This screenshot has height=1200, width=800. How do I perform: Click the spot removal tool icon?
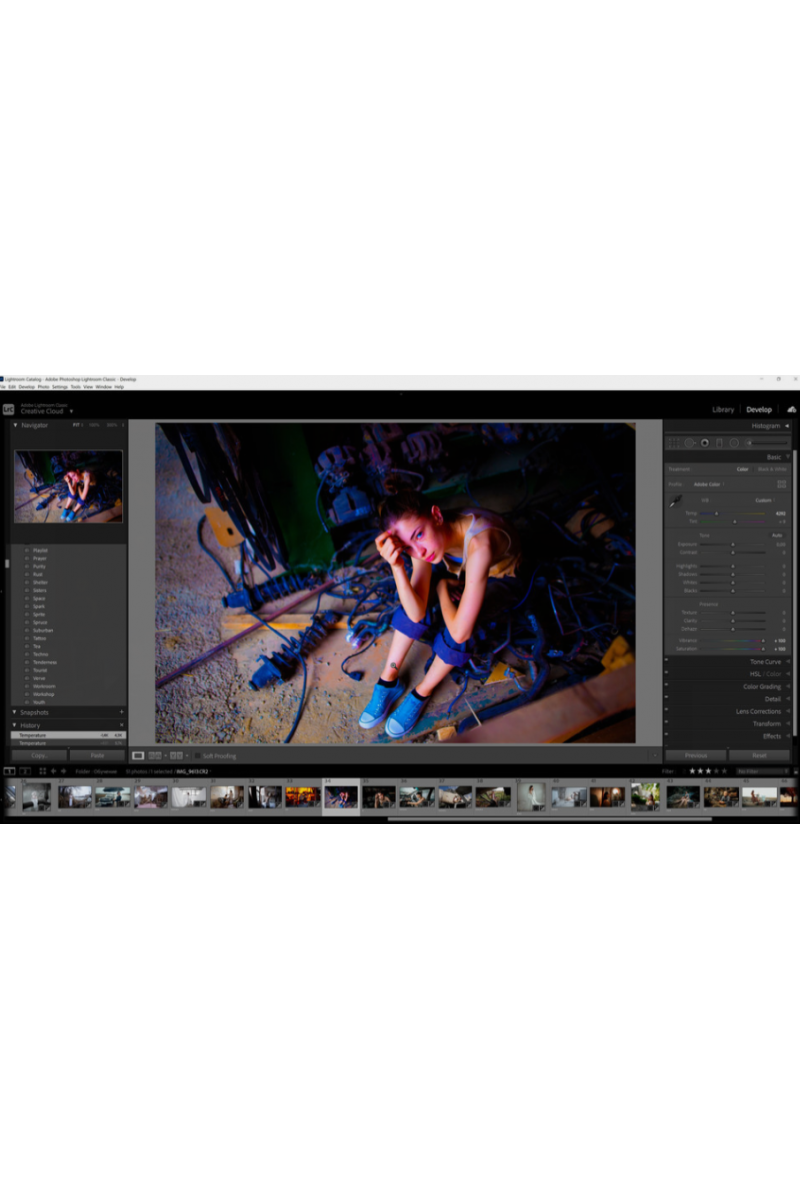(x=689, y=442)
